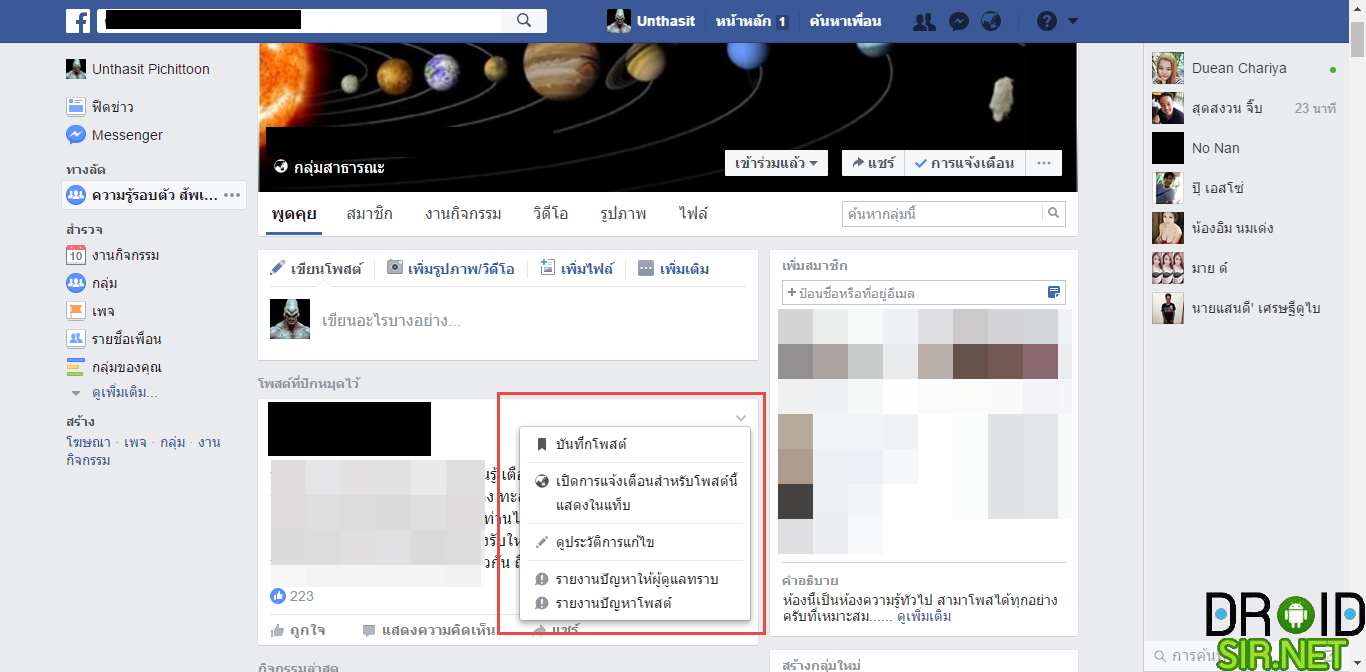Open the notifications globe icon

tap(990, 22)
